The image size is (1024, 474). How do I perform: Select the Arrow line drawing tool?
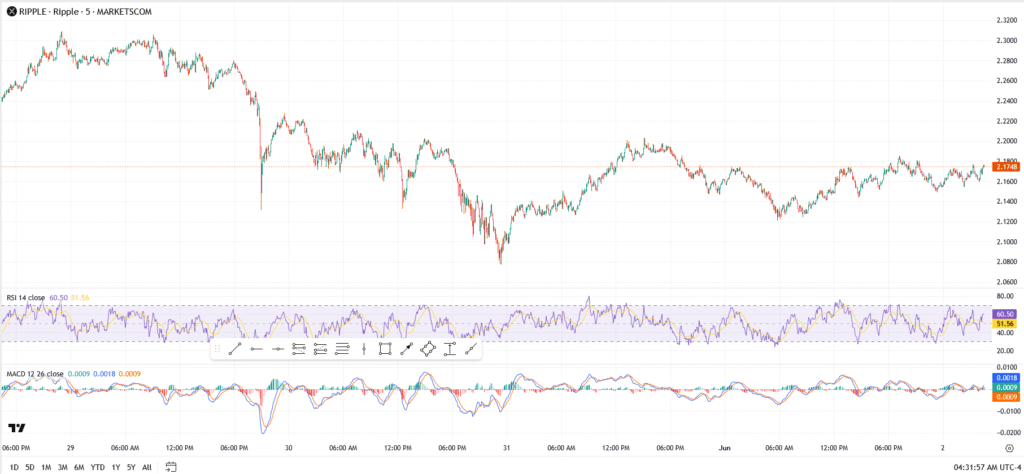coord(406,349)
